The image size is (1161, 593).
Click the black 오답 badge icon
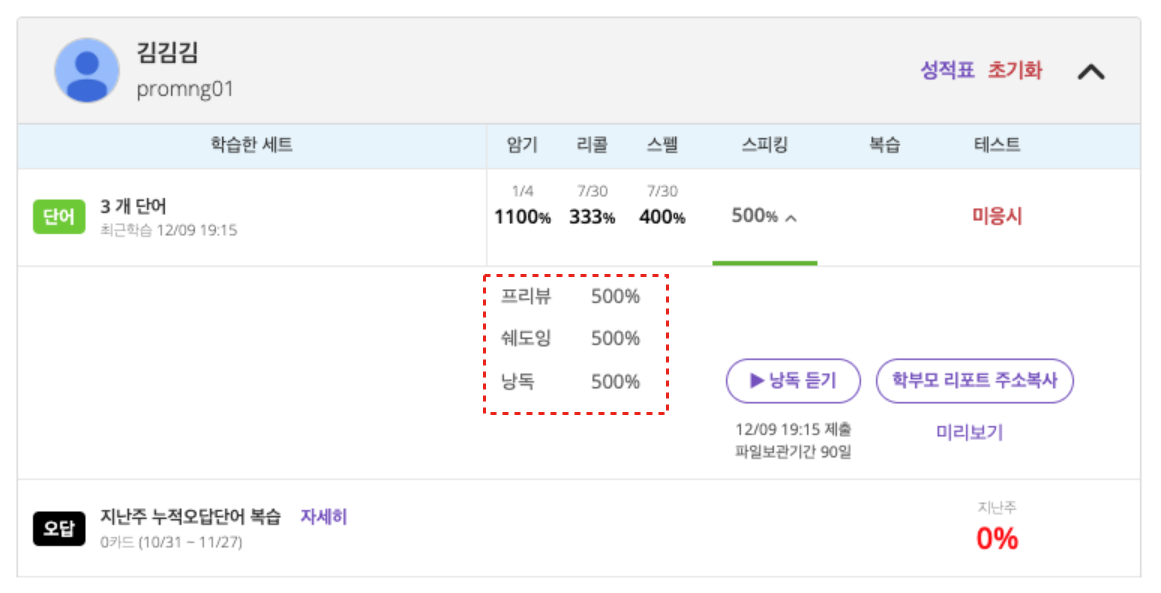58,529
